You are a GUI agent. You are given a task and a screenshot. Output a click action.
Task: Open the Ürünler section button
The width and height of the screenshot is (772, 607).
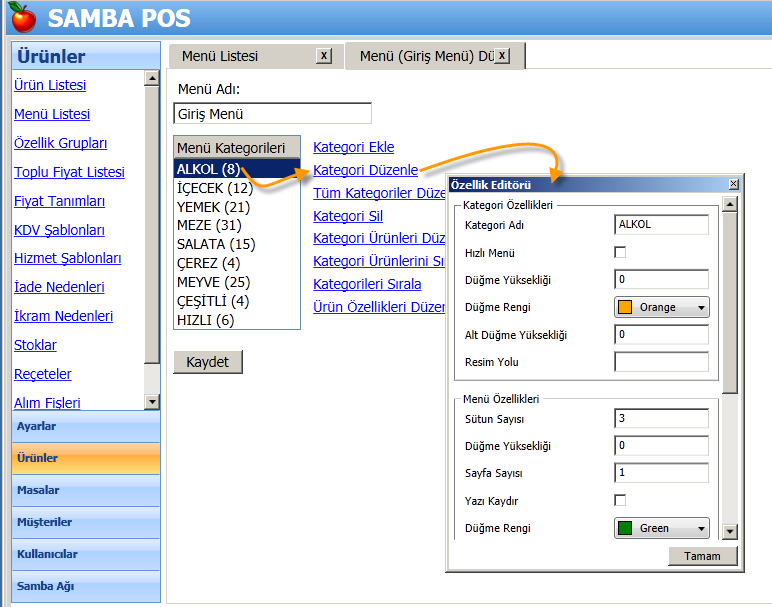[x=86, y=458]
